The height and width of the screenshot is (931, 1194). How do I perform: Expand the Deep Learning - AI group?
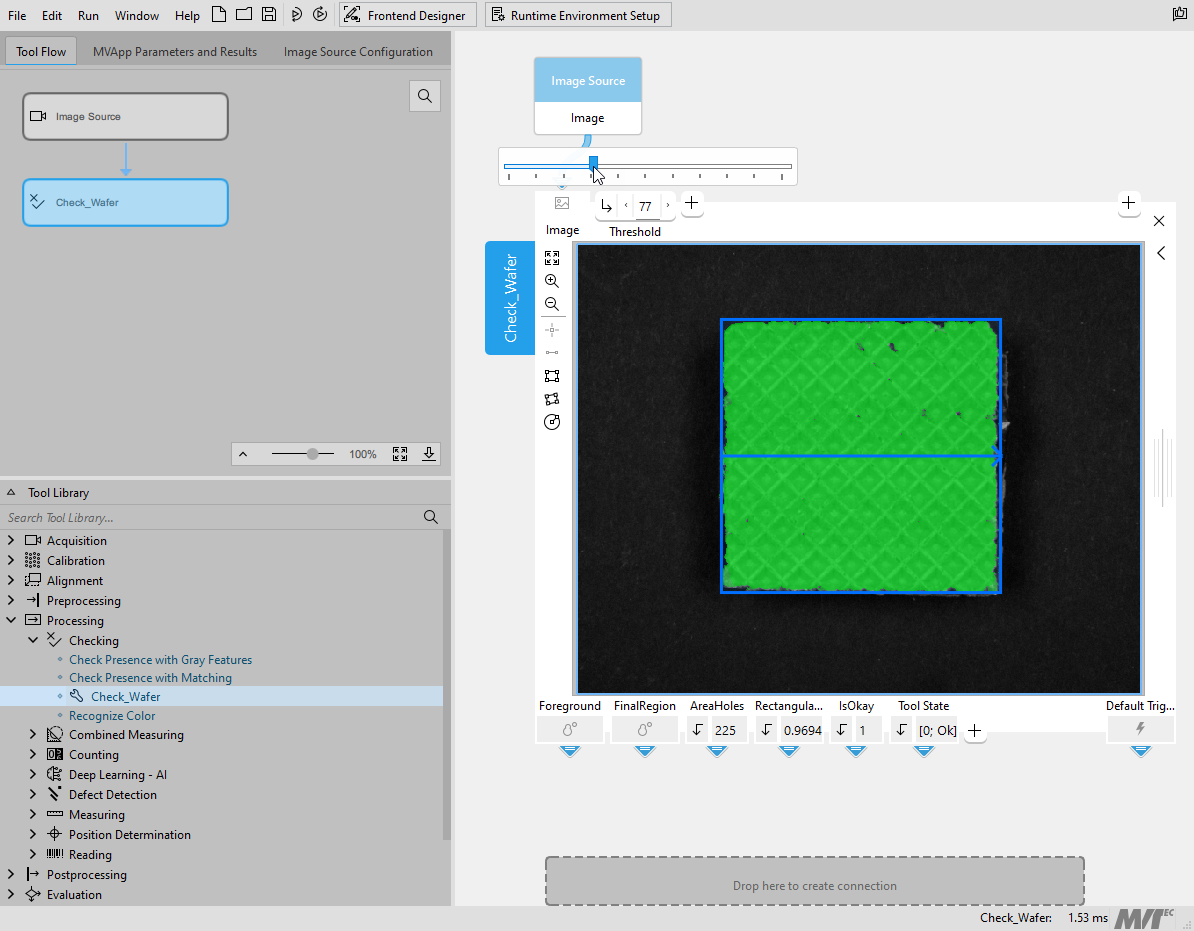[x=33, y=775]
